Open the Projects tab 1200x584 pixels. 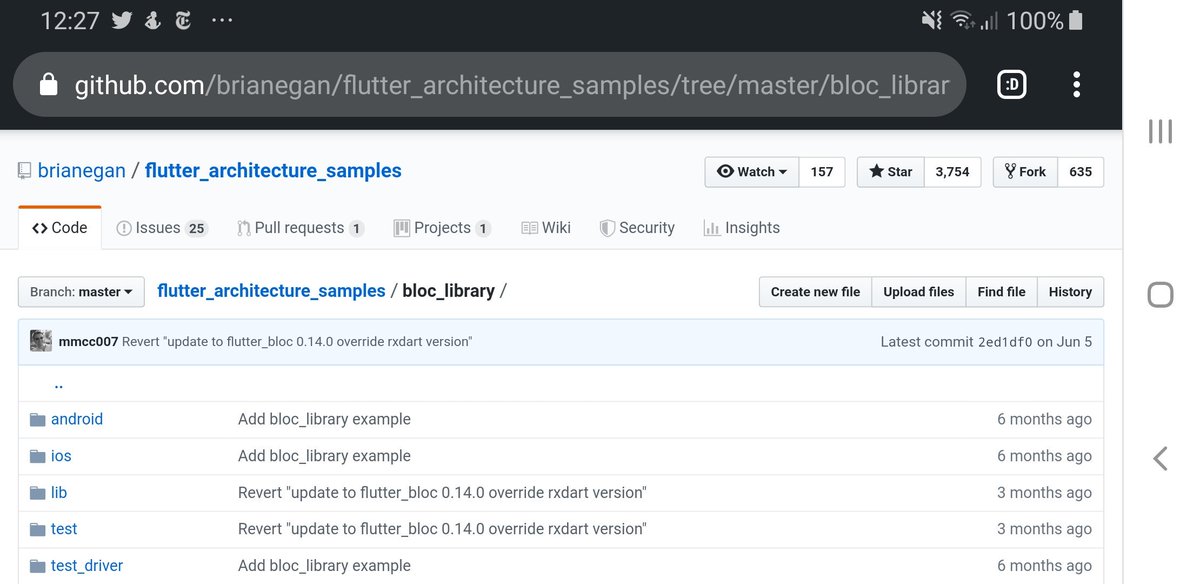pyautogui.click(x=442, y=228)
